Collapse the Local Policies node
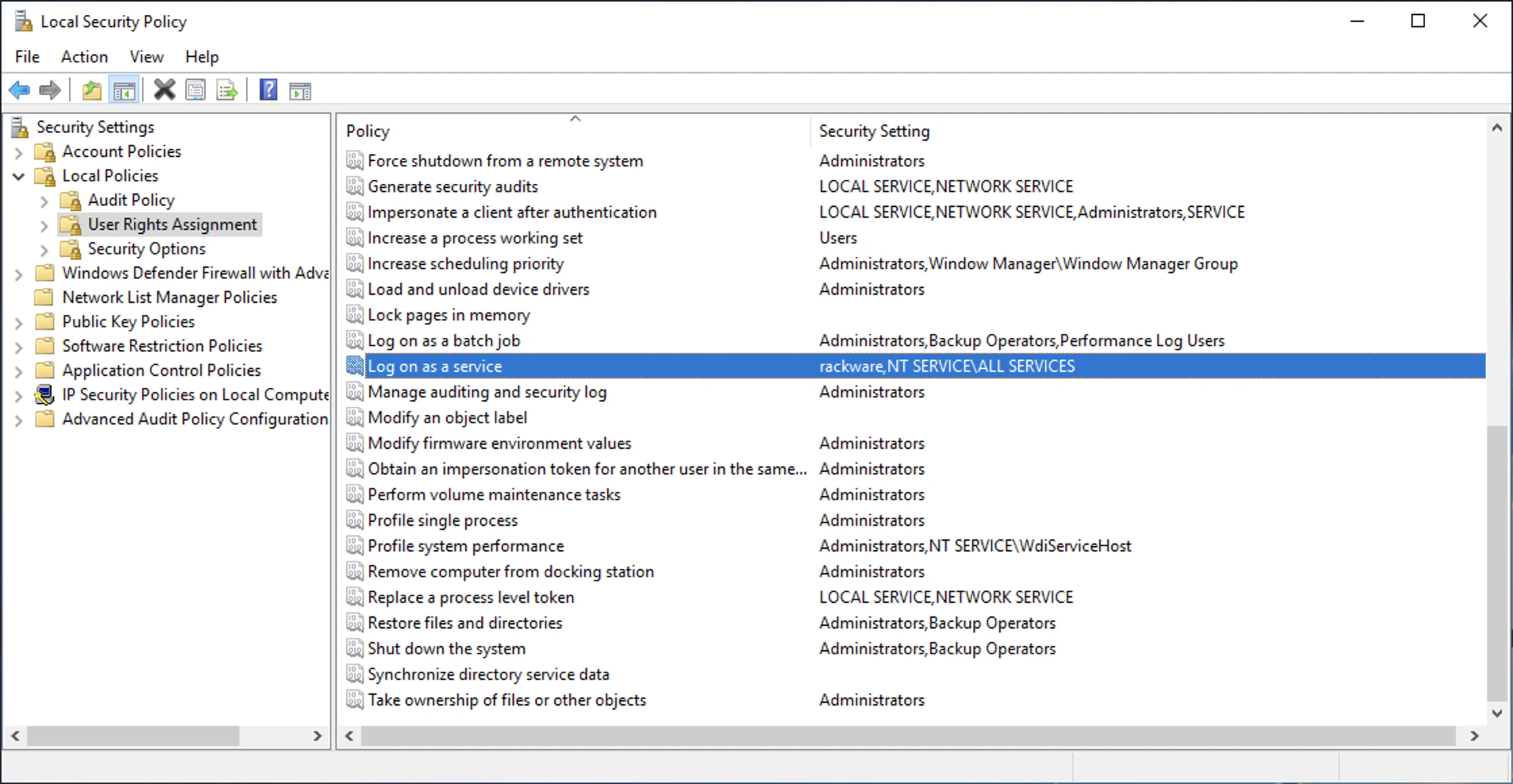1513x784 pixels. pos(19,177)
